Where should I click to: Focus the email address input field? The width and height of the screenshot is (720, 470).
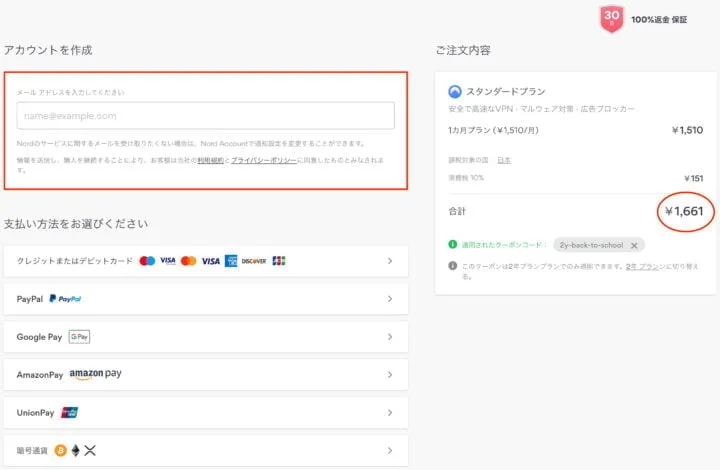(205, 116)
